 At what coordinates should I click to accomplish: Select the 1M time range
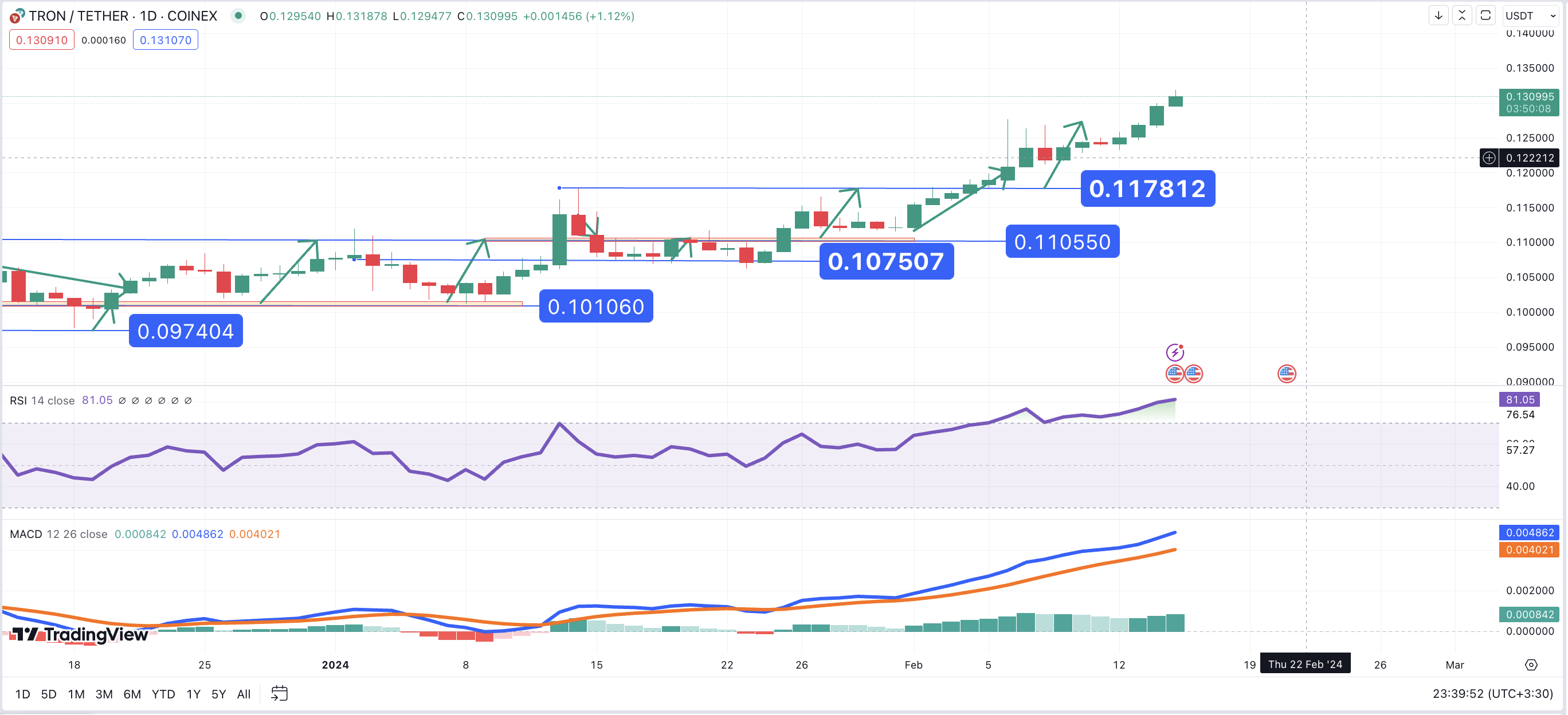click(76, 694)
